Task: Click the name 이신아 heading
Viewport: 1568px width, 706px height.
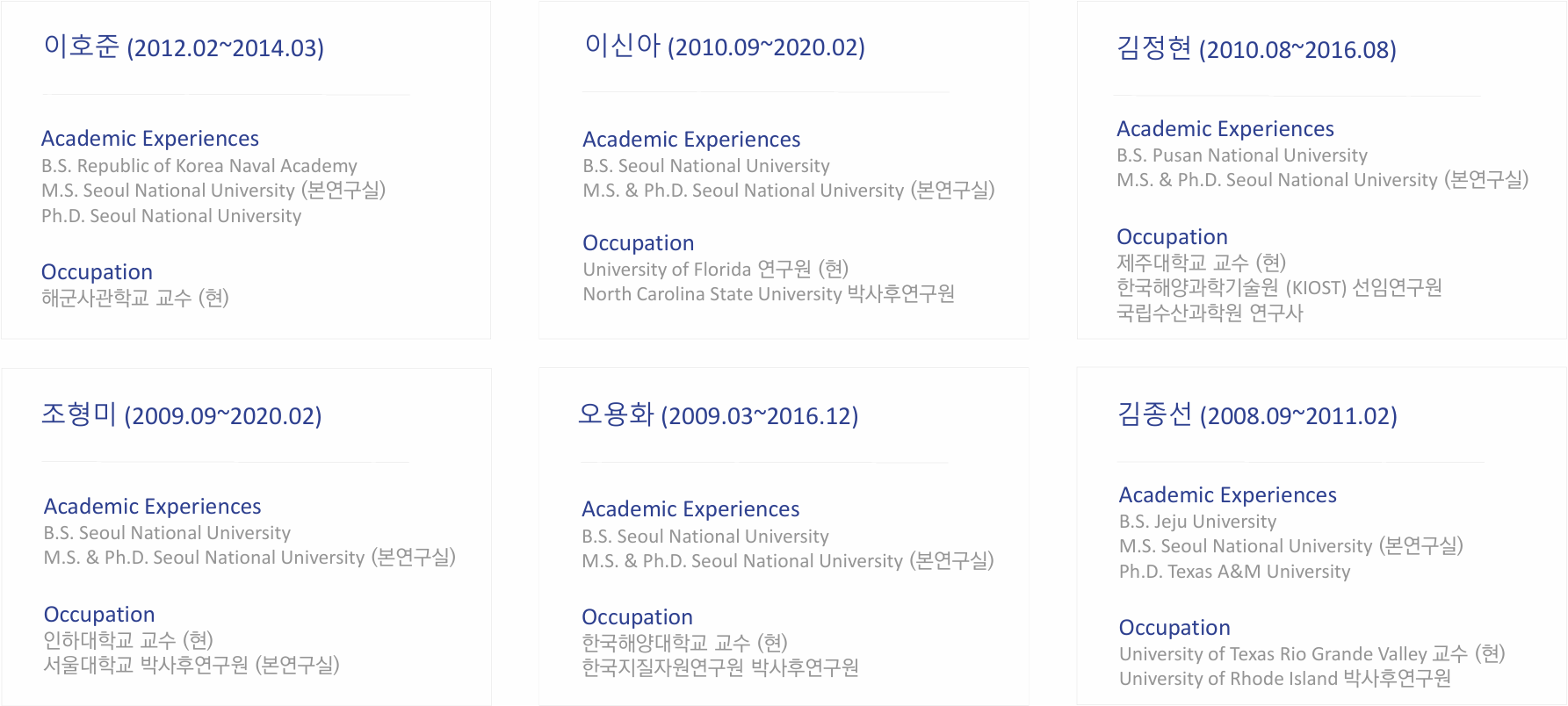Action: (724, 46)
